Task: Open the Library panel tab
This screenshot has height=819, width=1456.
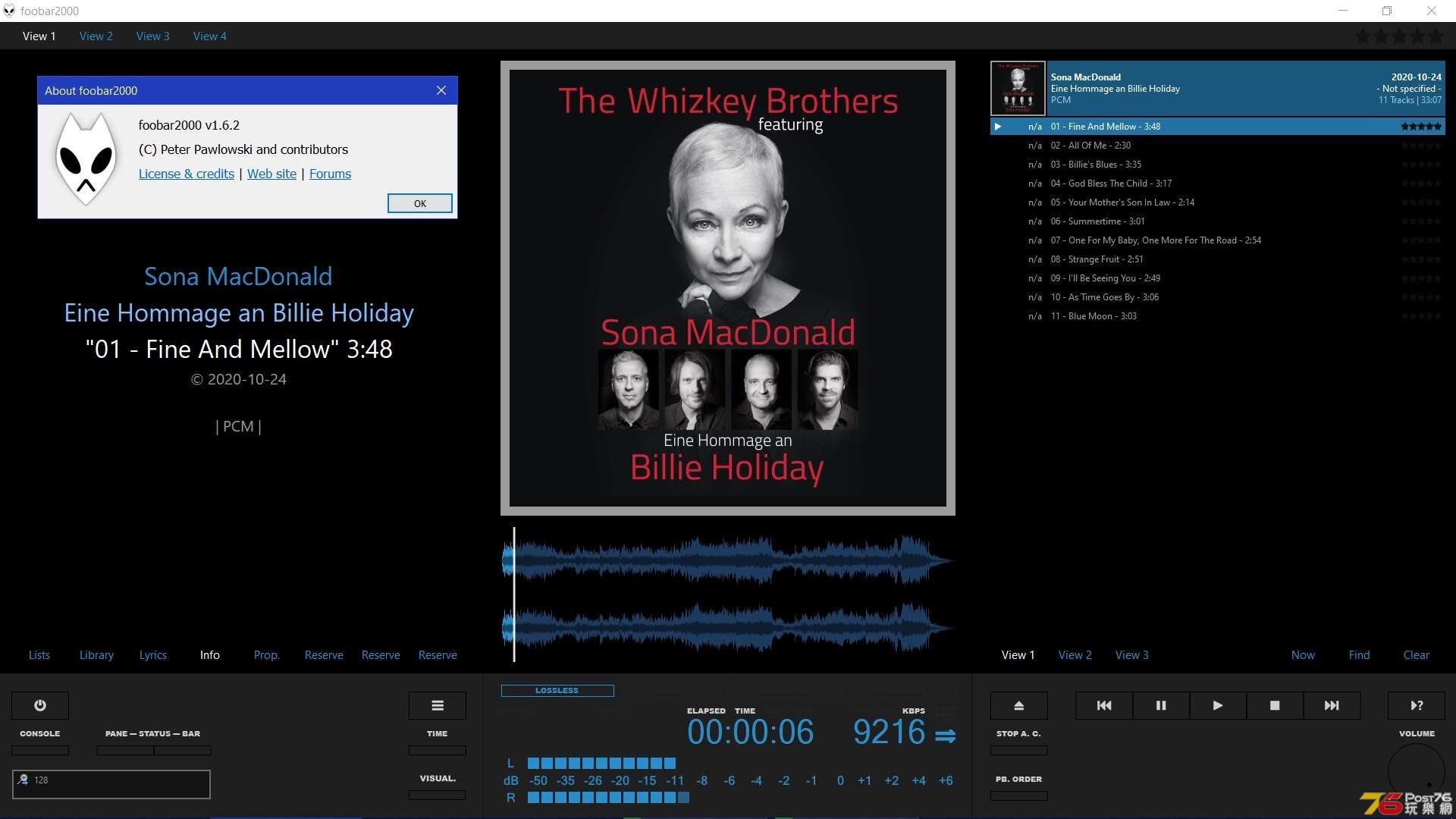Action: (96, 655)
